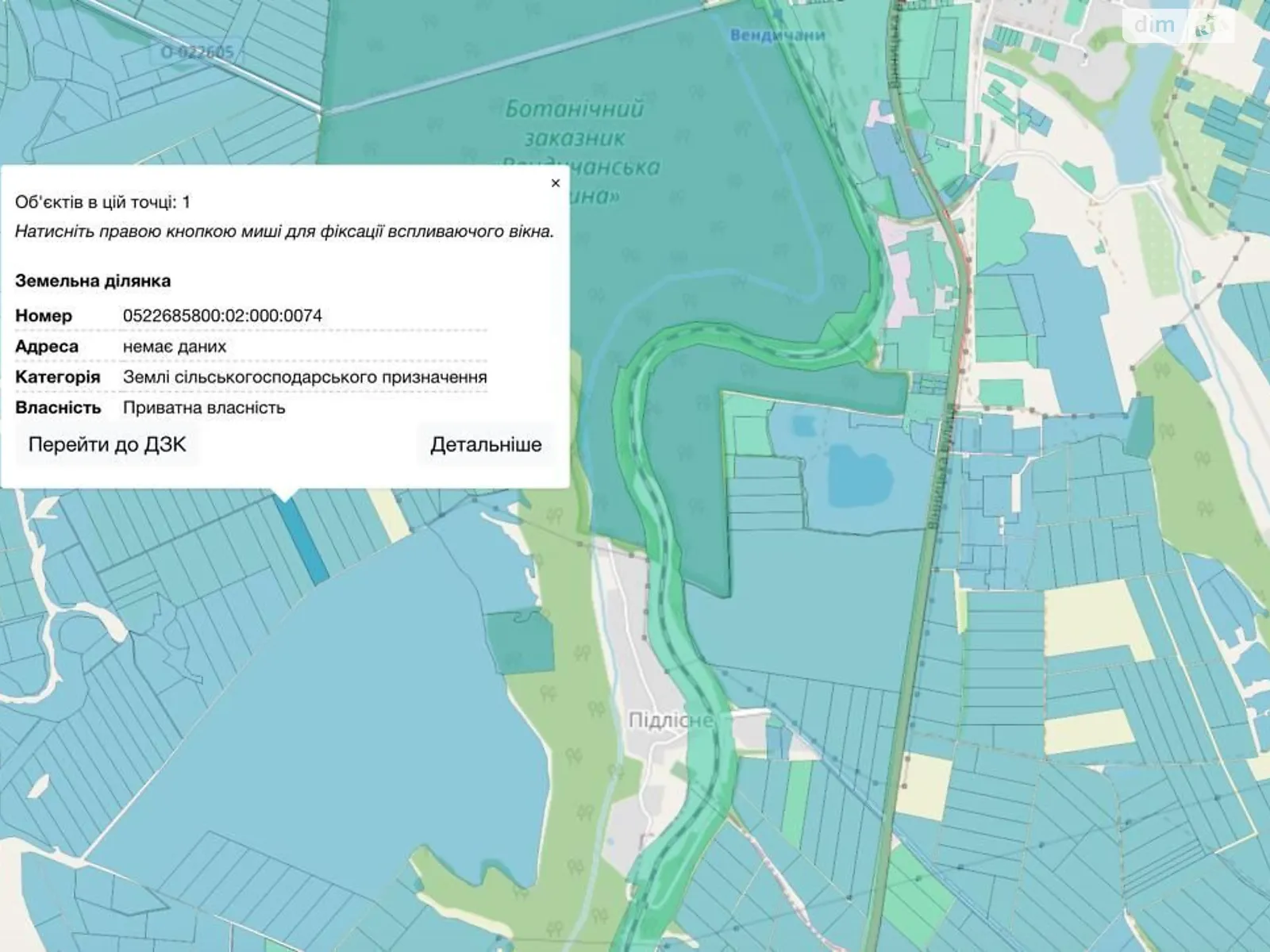Close the land parcel info popup
The height and width of the screenshot is (952, 1270).
tap(555, 183)
